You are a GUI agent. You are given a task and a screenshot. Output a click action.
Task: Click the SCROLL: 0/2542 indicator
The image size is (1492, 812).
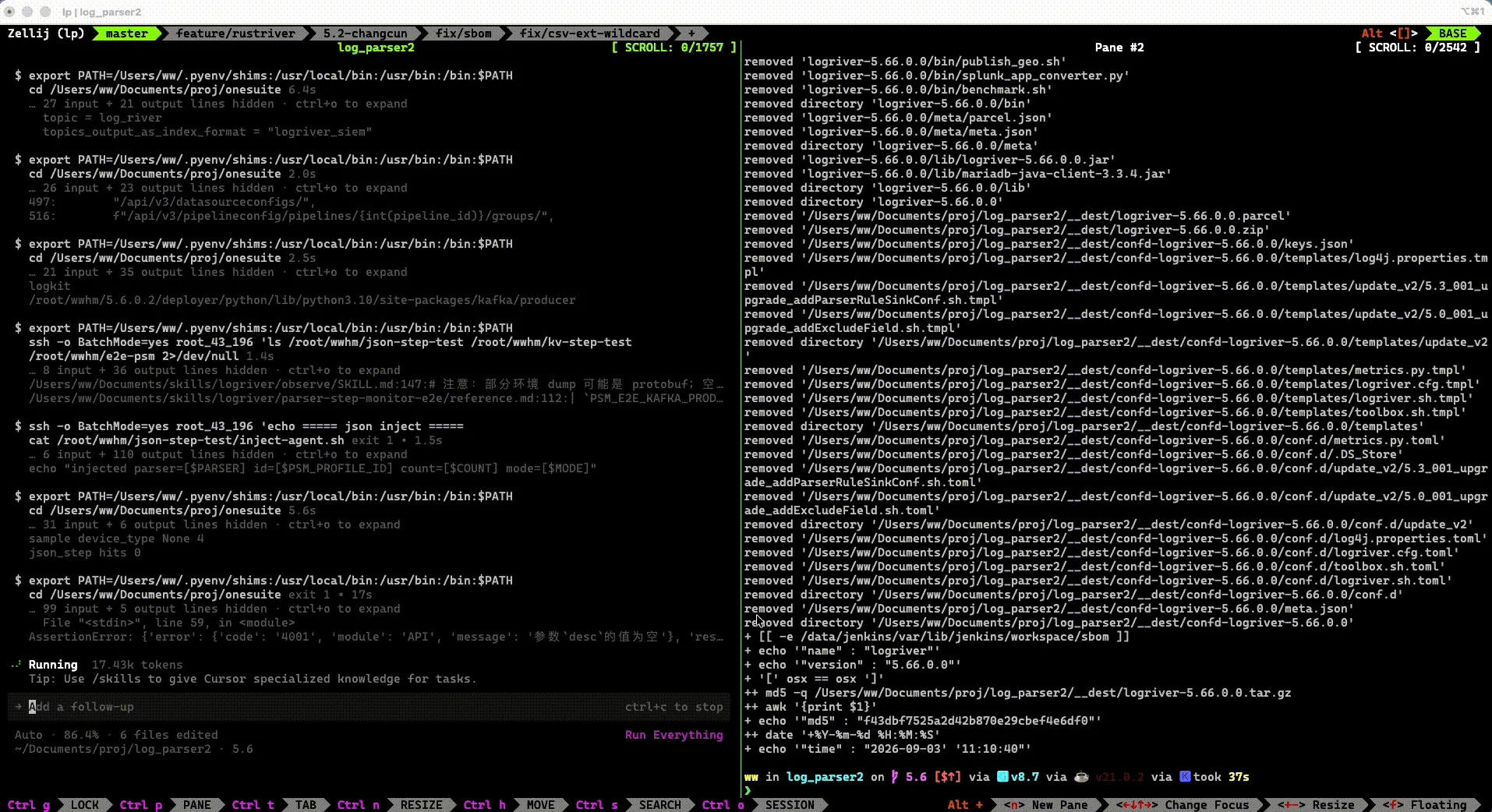pyautogui.click(x=1417, y=48)
